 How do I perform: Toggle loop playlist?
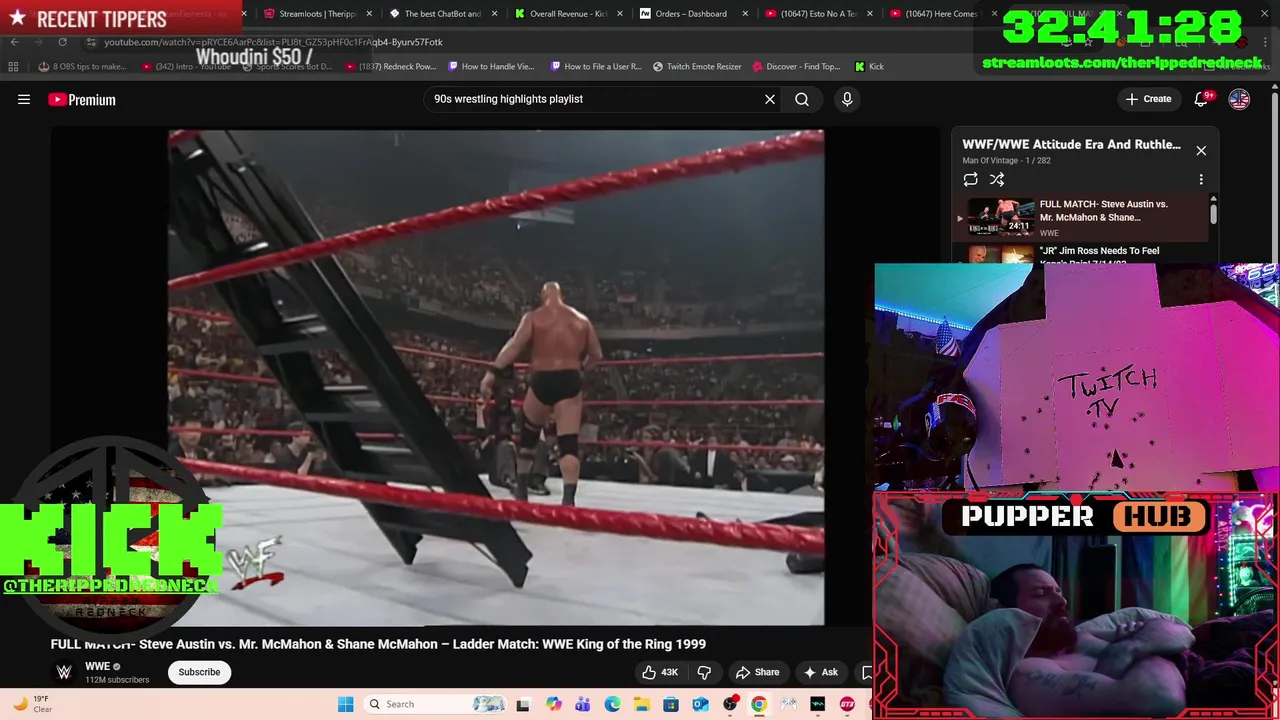(x=970, y=179)
